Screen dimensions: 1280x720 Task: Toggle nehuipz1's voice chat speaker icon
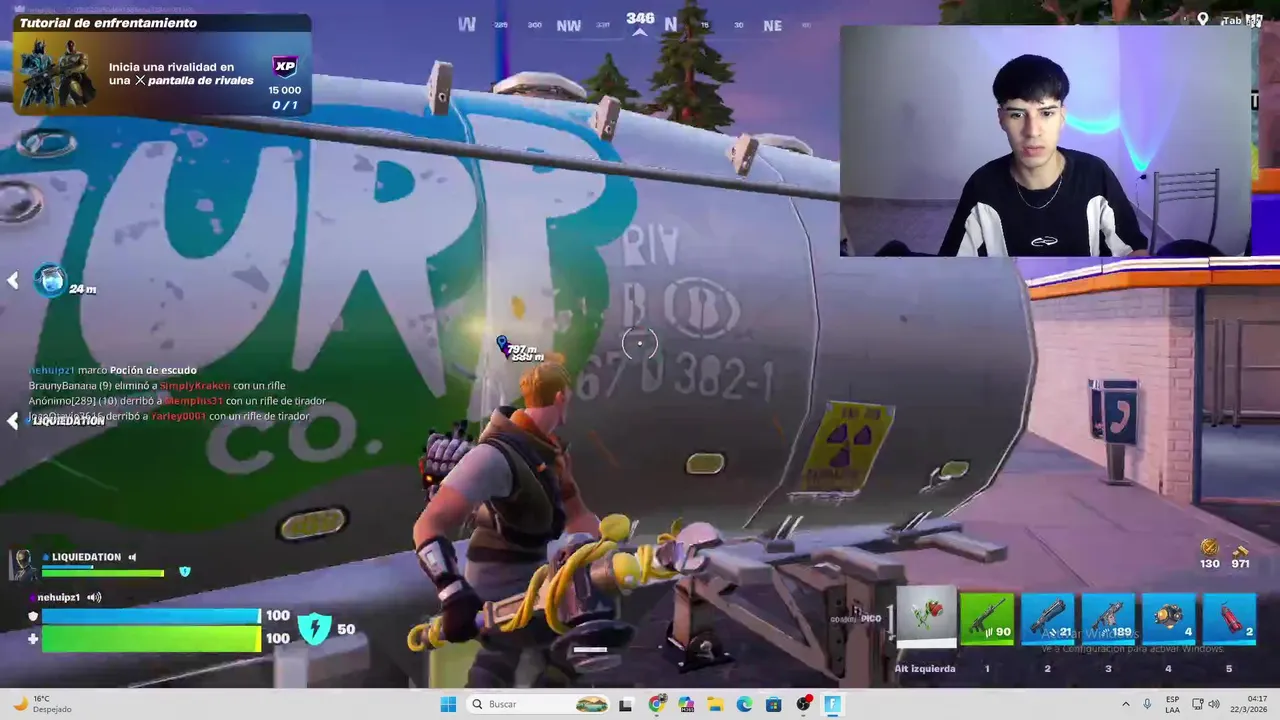click(94, 597)
